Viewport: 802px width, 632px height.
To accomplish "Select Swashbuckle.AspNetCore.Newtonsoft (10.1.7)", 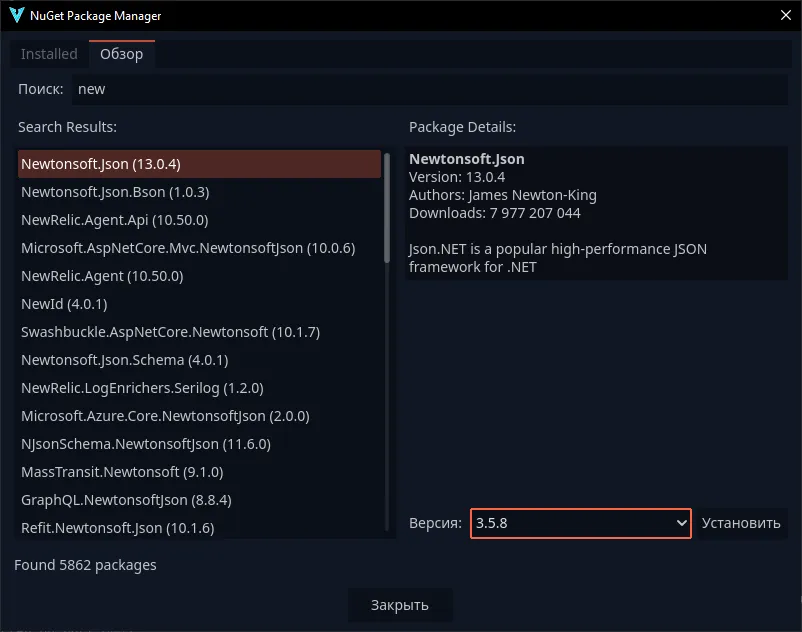I will pyautogui.click(x=170, y=332).
